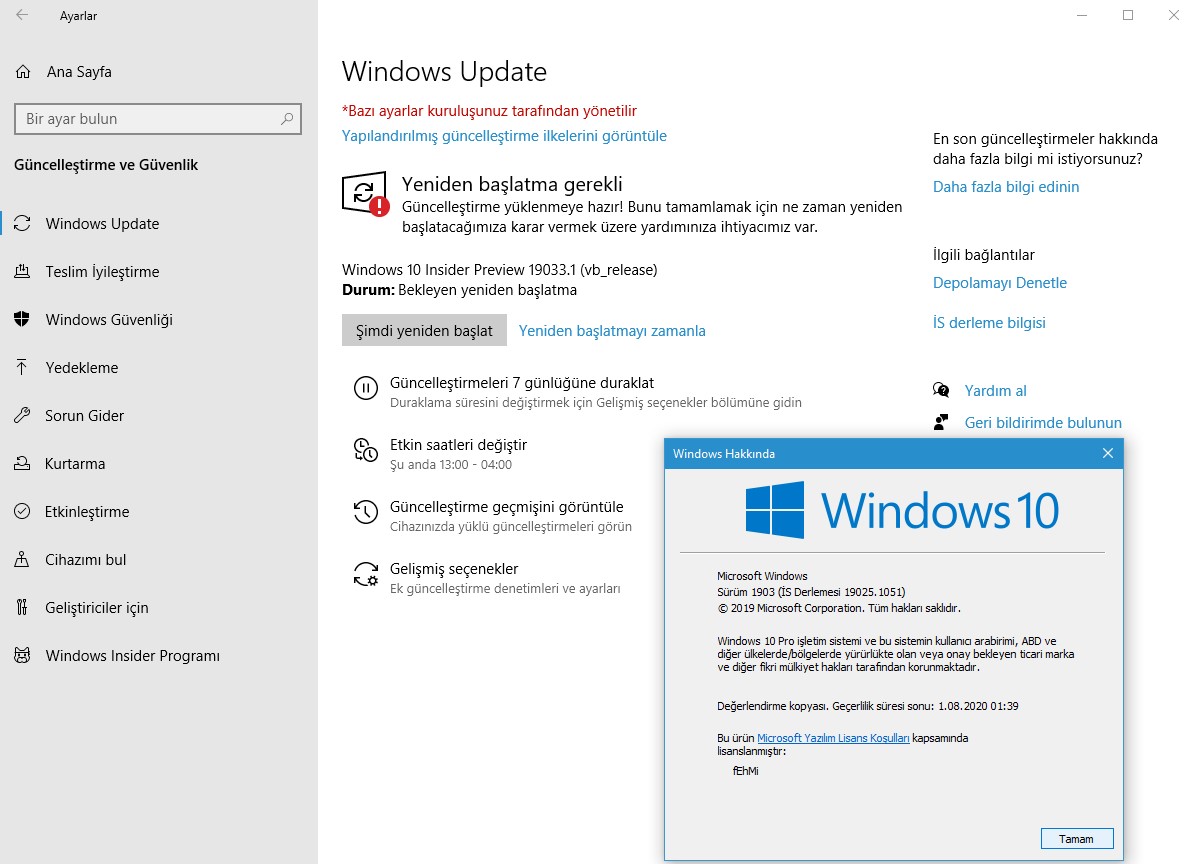1195x864 pixels.
Task: Open Microsoft Yazılım Lisans Koşulları link
Action: 833,738
